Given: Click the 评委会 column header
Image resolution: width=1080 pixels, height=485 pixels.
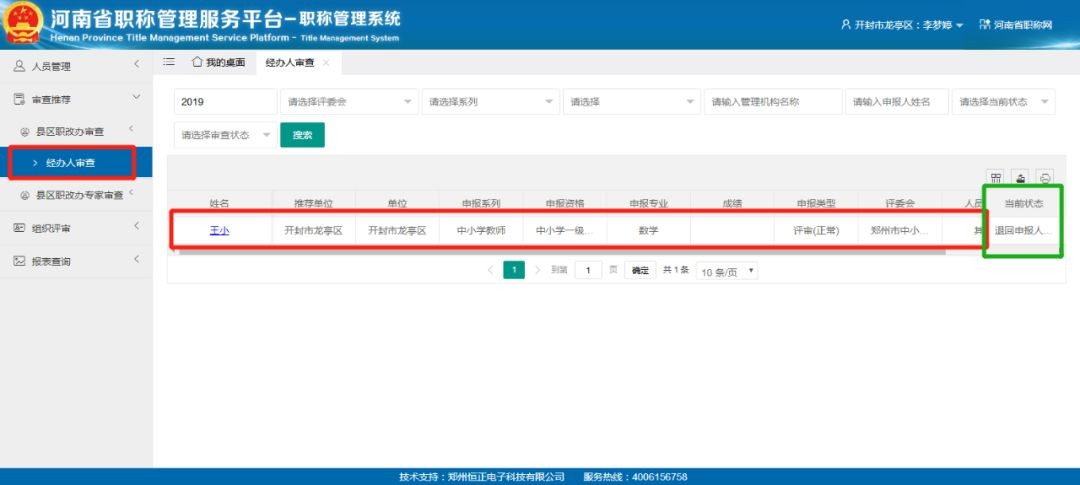Looking at the screenshot, I should (900, 203).
